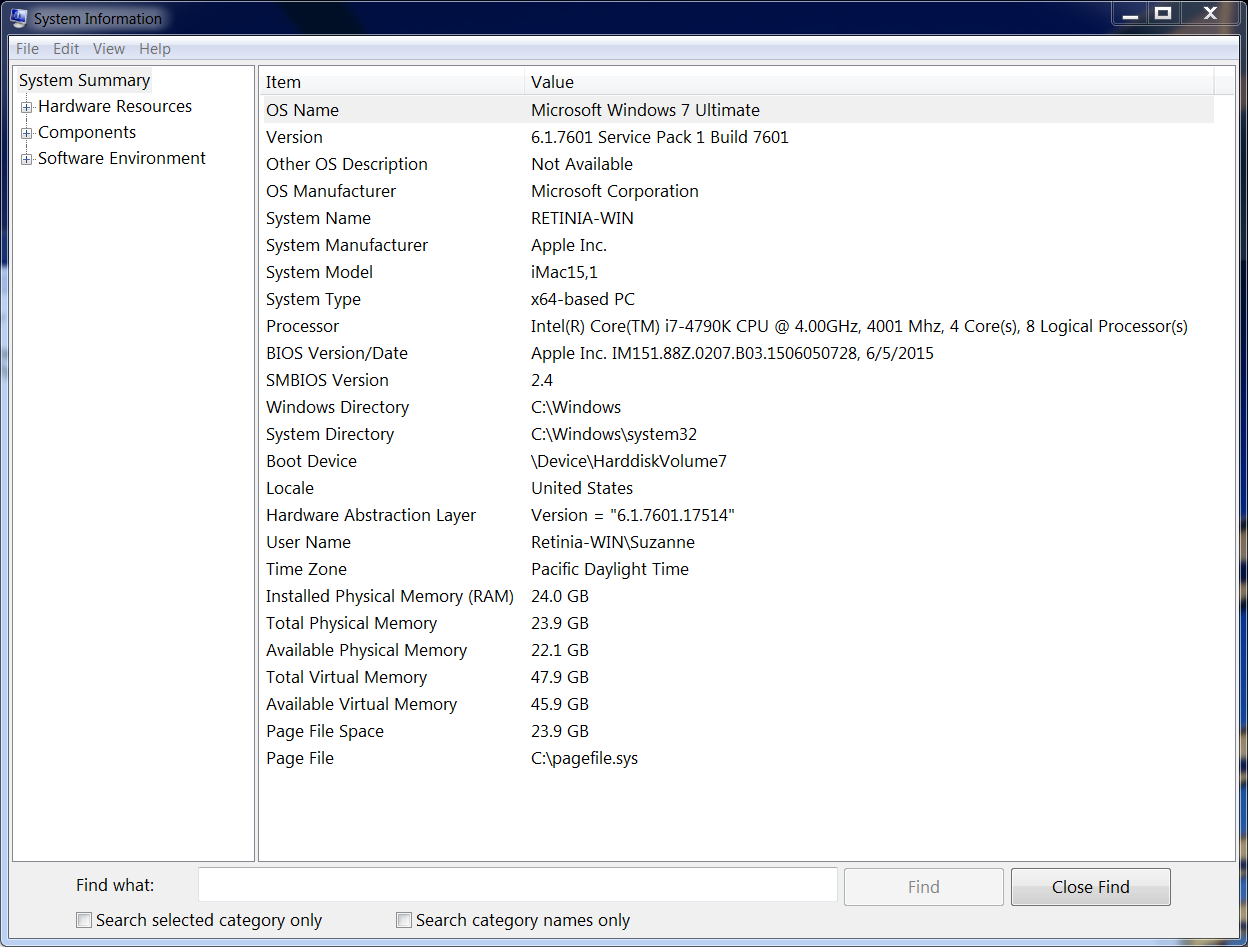Image resolution: width=1248 pixels, height=947 pixels.
Task: Click the System Information title bar icon
Action: click(19, 18)
